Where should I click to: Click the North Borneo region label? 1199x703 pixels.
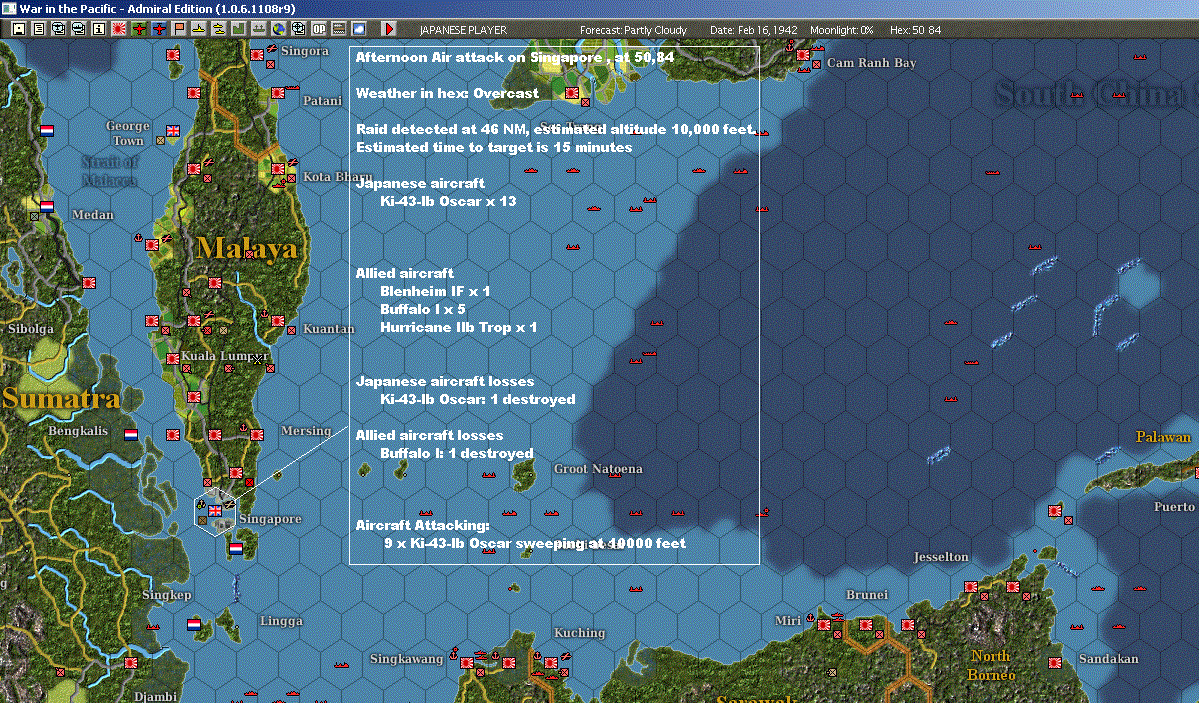pos(991,666)
